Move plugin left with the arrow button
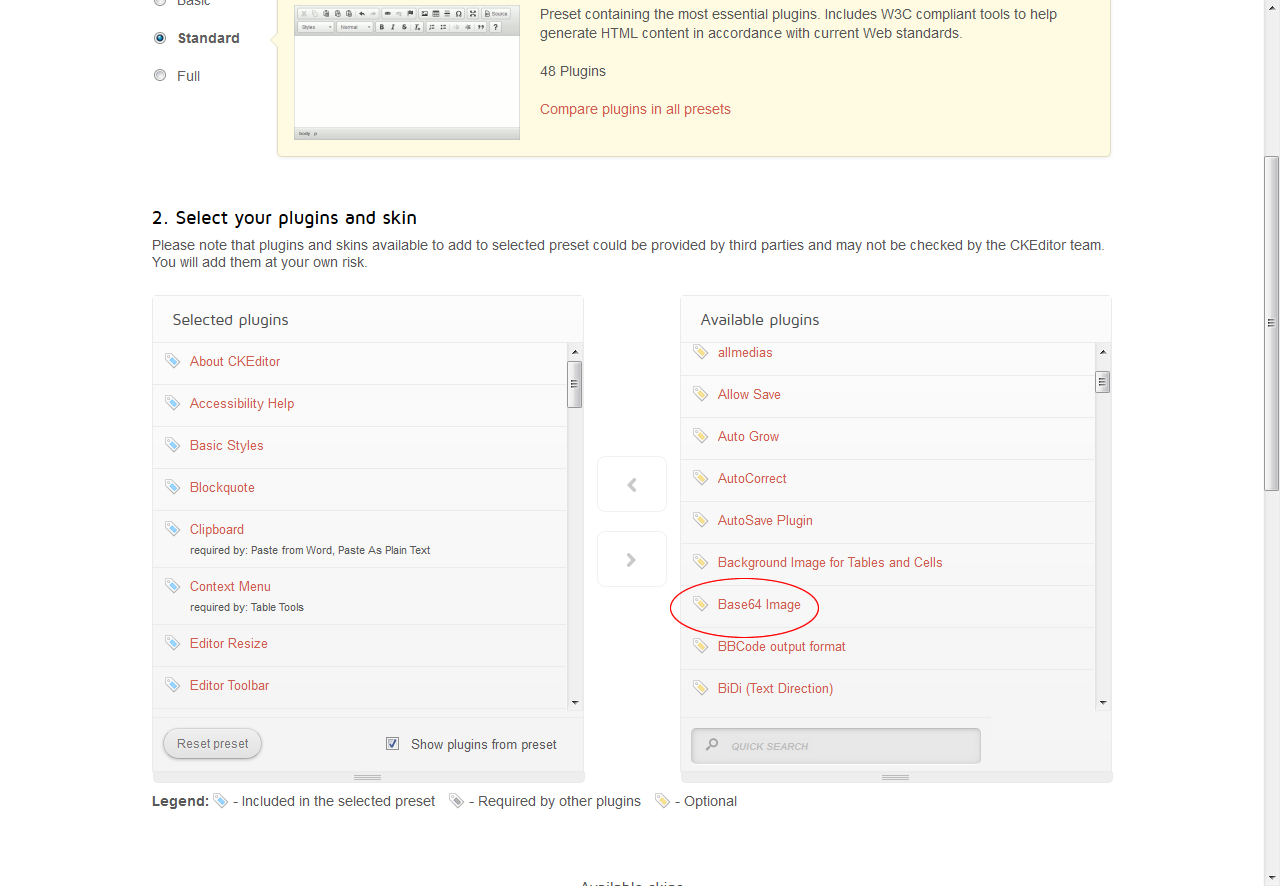 click(x=632, y=485)
